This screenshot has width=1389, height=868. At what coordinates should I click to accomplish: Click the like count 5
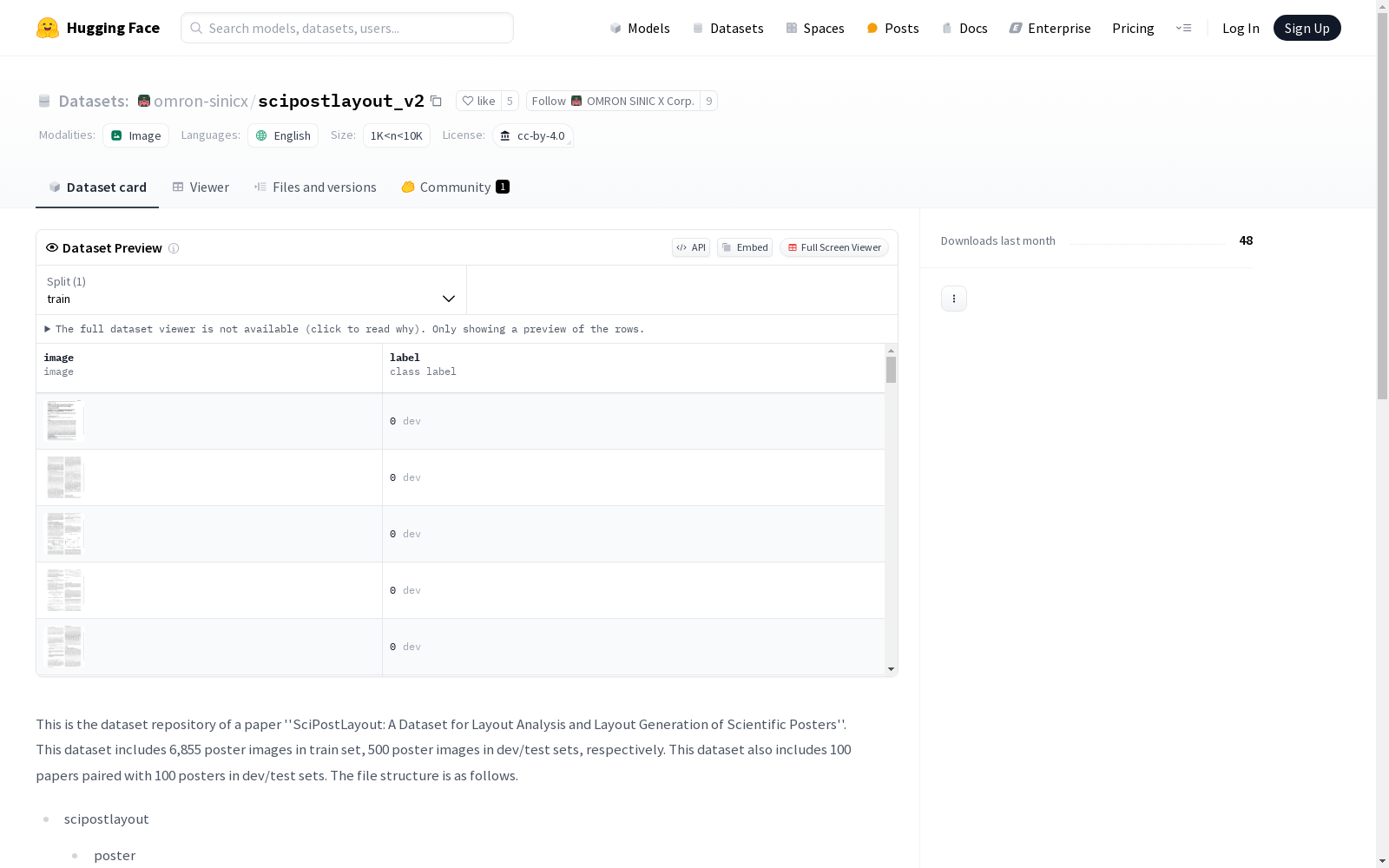510,101
